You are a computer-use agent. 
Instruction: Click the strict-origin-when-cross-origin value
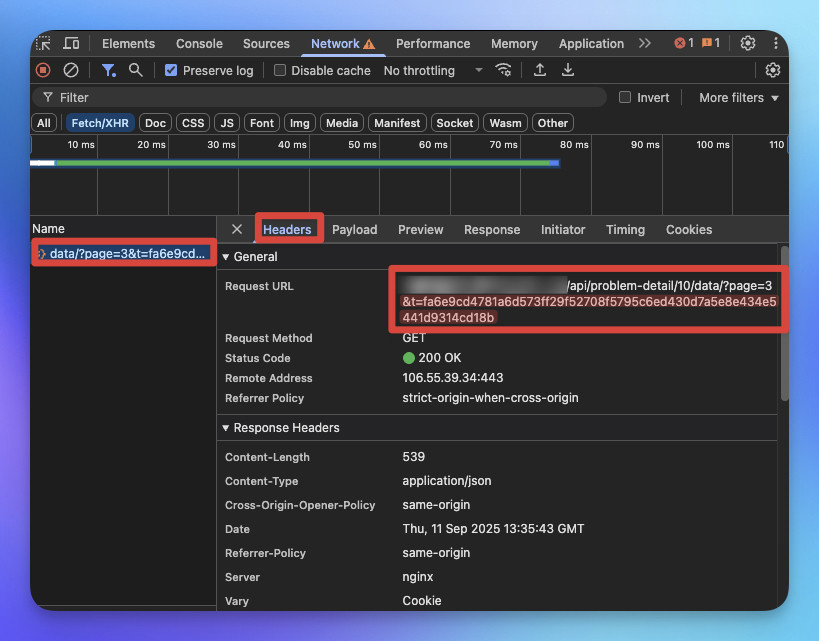490,398
